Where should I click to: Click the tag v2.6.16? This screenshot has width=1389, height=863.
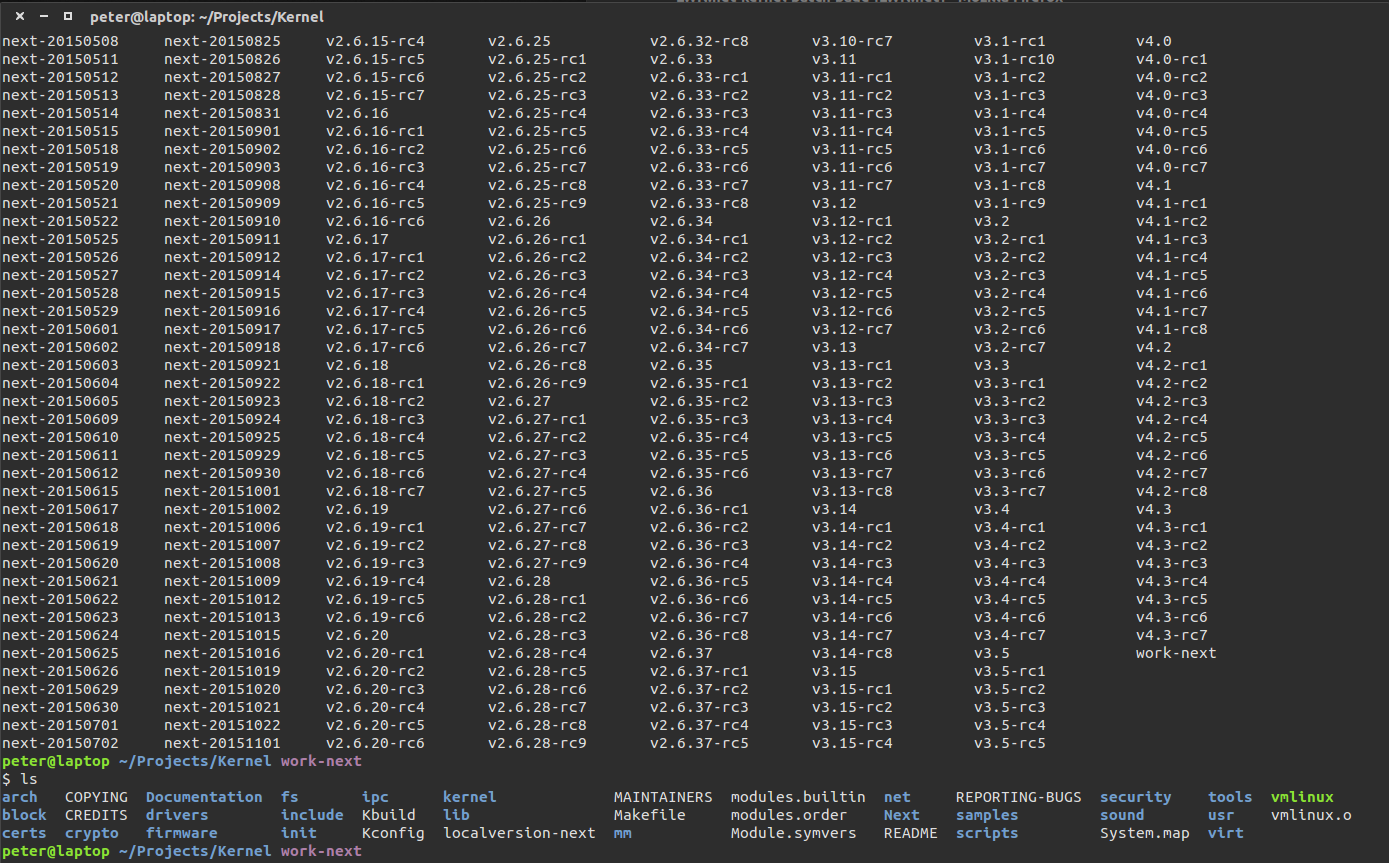[357, 113]
